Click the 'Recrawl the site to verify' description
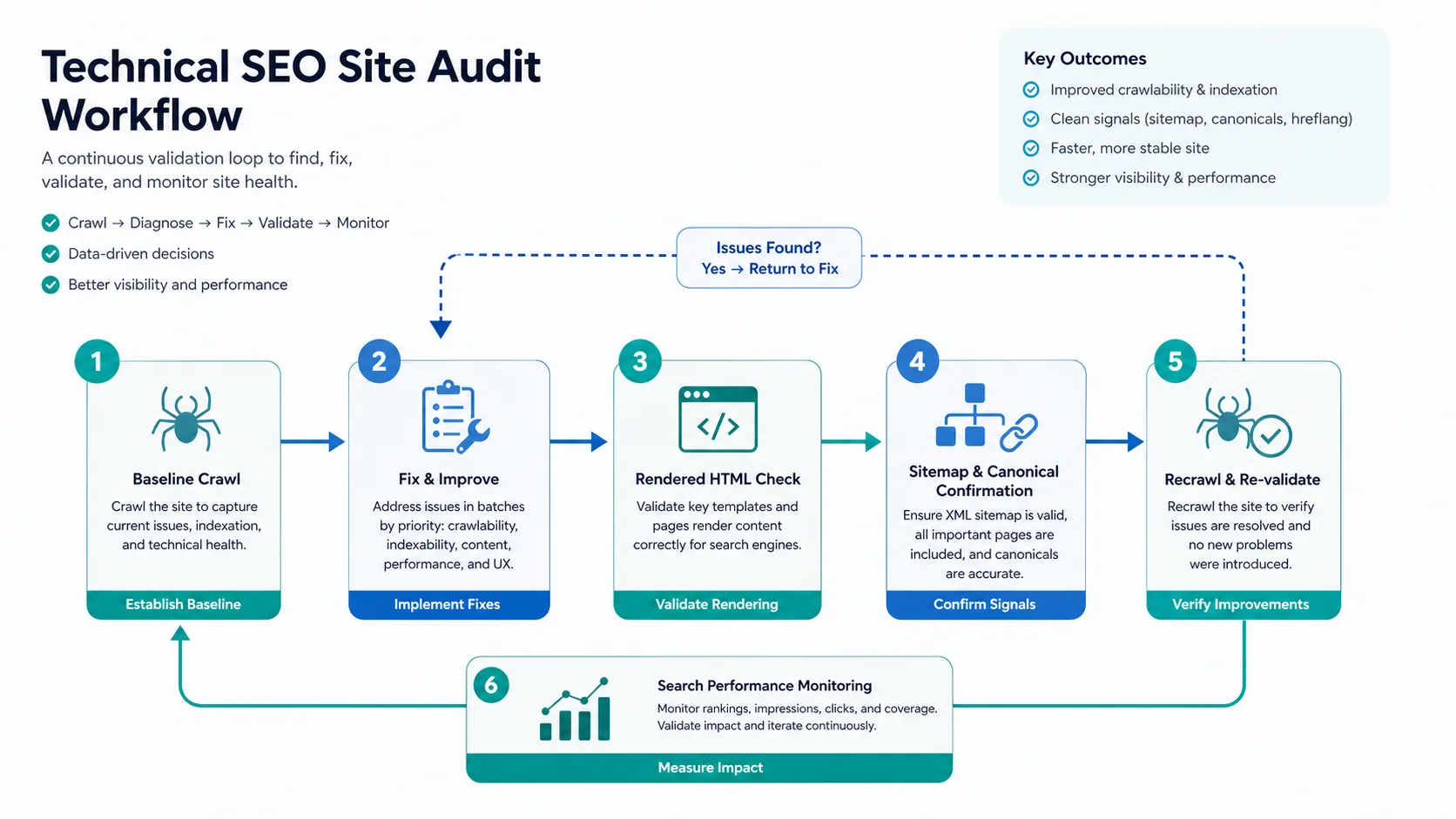The height and width of the screenshot is (819, 1456). 1241,535
